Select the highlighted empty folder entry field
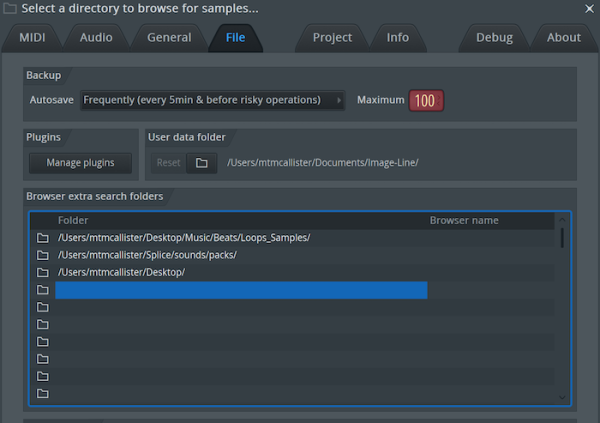Viewport: 600px width, 423px height. click(x=241, y=290)
